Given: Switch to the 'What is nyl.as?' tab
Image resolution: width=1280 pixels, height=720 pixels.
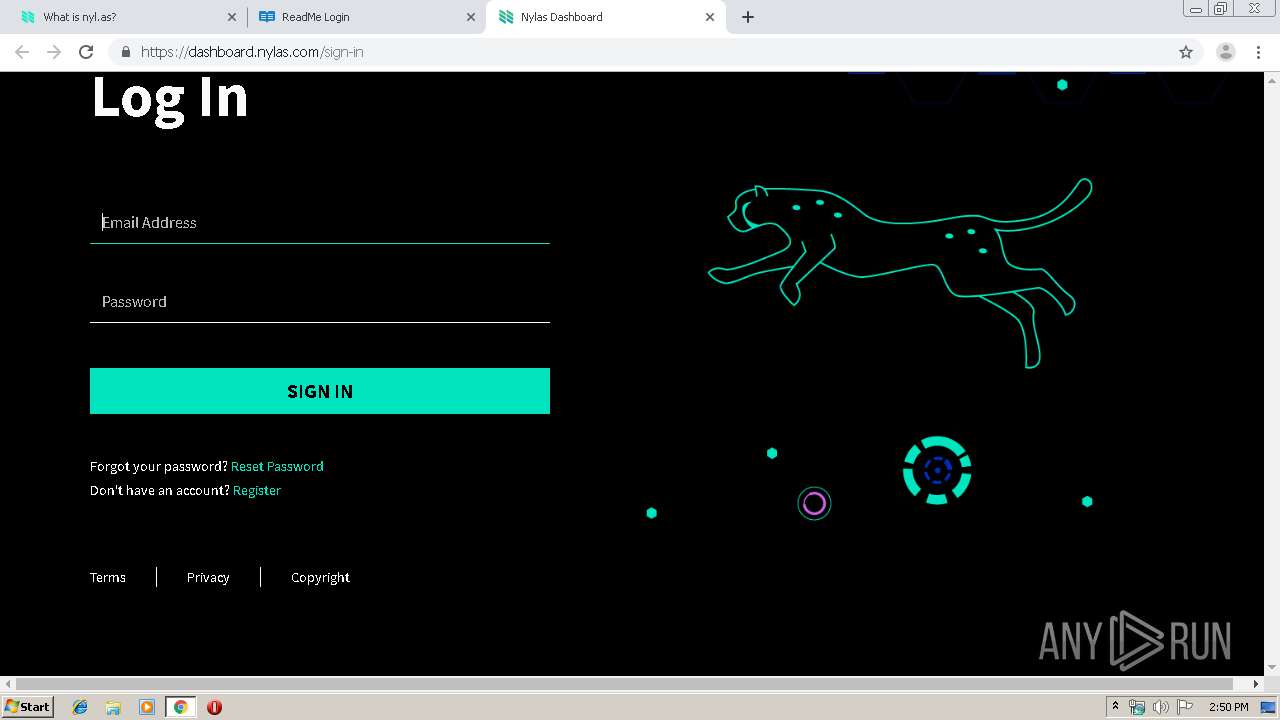Looking at the screenshot, I should click(125, 17).
